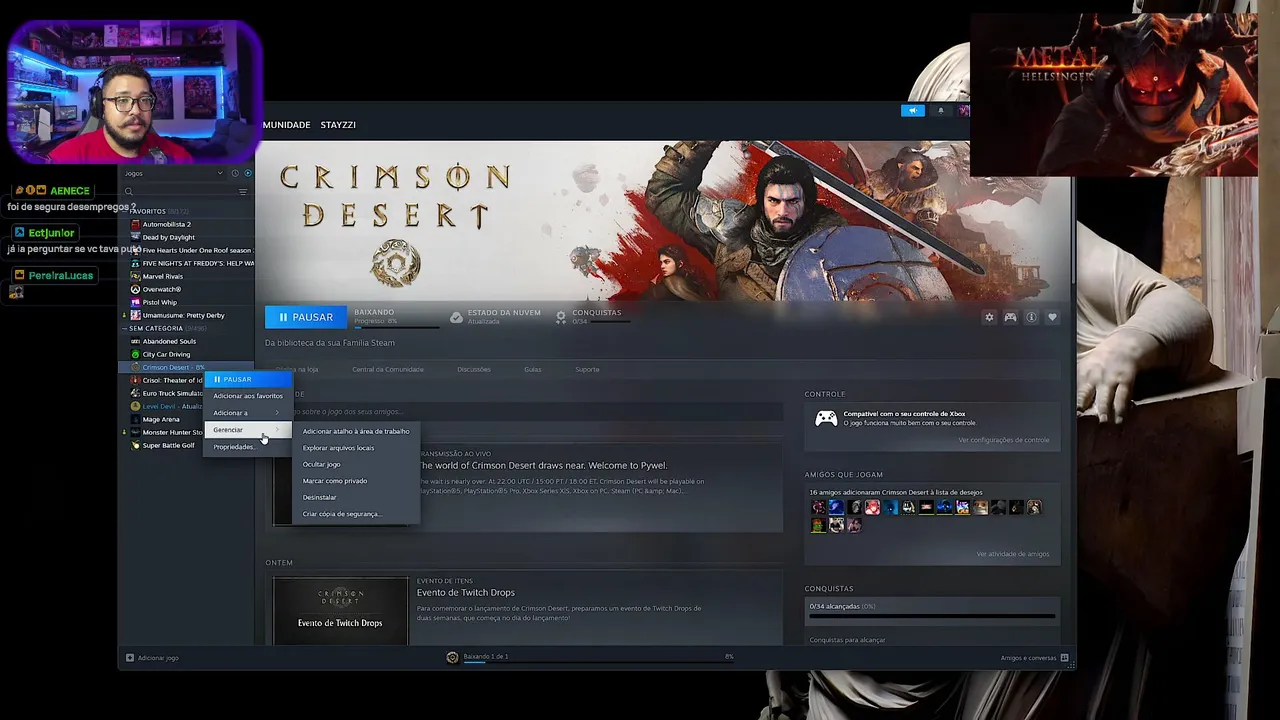
Task: Click Automobilista 2 game icon
Action: (135, 224)
